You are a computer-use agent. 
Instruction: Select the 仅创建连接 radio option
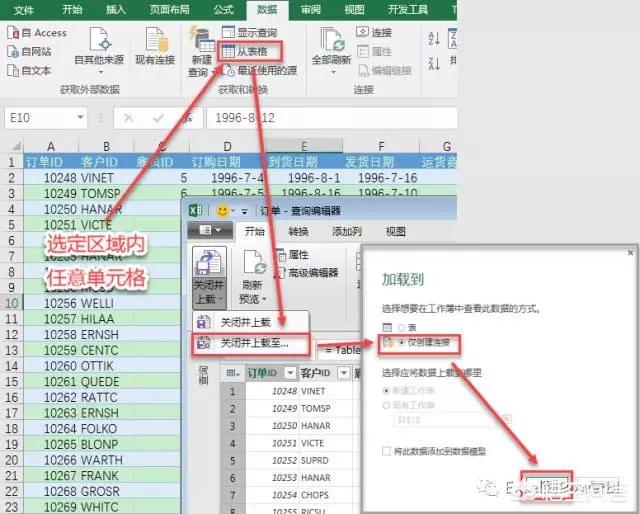click(402, 343)
